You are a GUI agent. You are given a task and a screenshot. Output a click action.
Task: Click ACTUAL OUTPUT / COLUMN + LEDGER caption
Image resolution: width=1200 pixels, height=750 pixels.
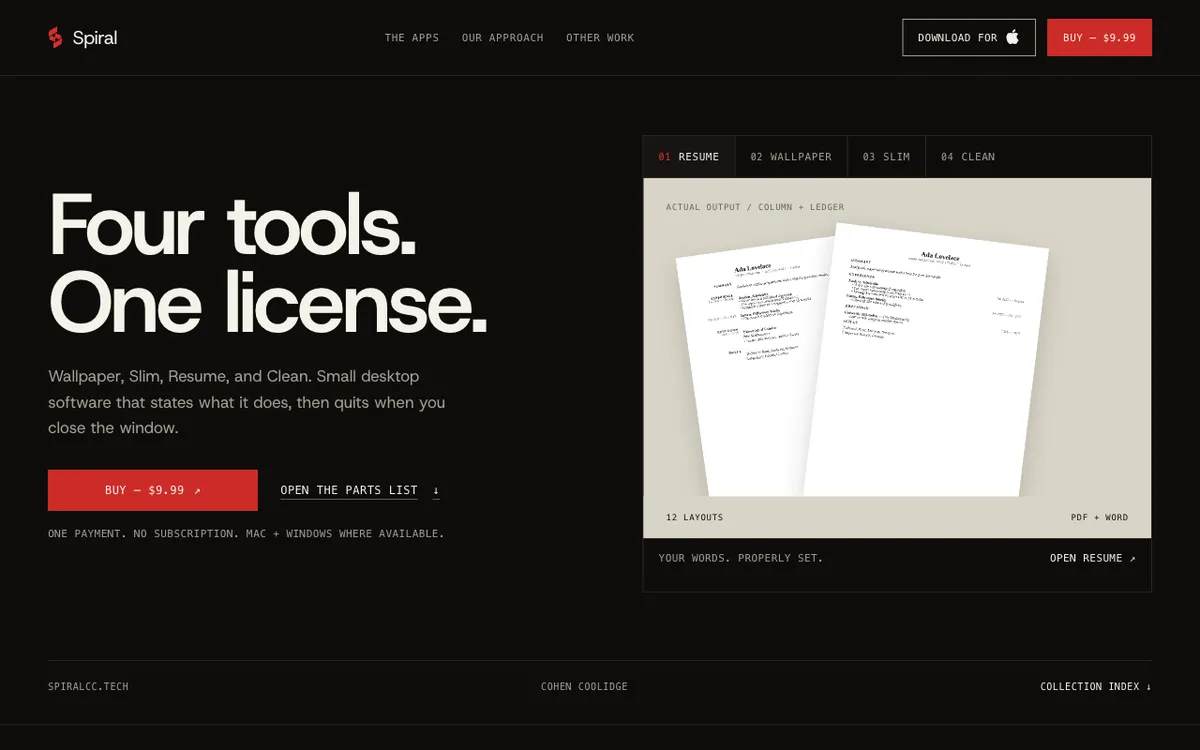(x=755, y=207)
